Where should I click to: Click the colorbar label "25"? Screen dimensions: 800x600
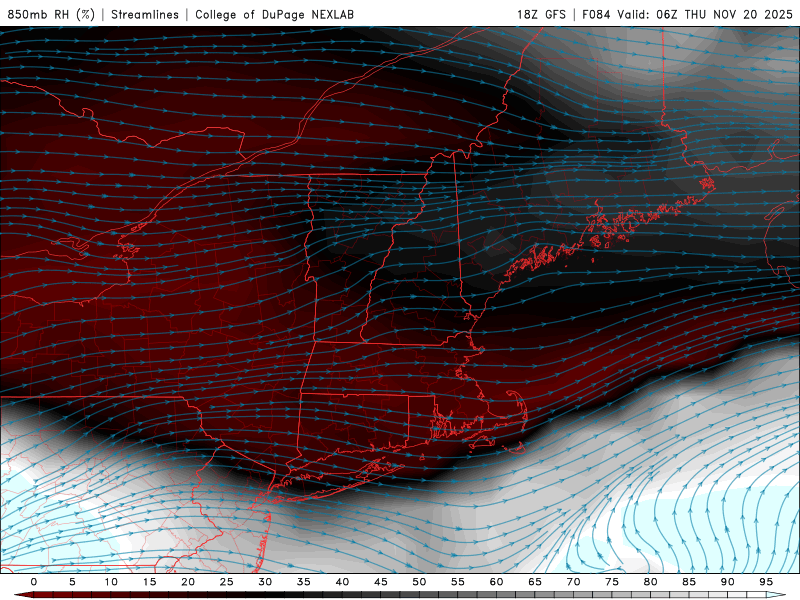point(227,582)
